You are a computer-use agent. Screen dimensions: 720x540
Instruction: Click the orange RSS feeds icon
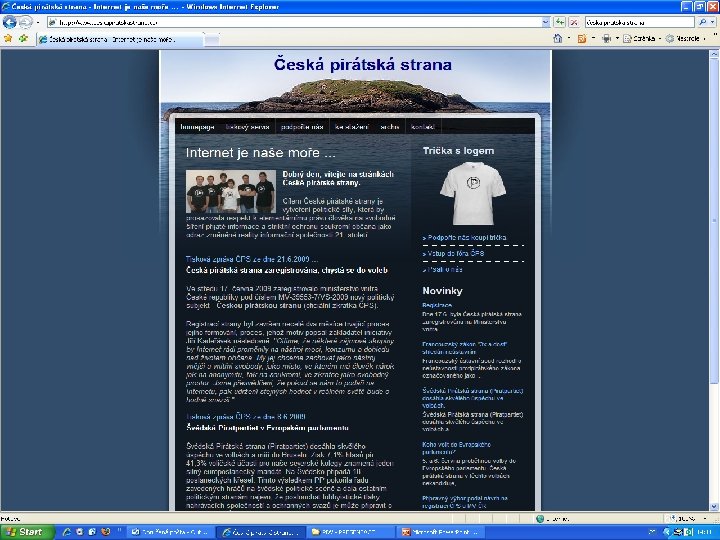point(582,39)
